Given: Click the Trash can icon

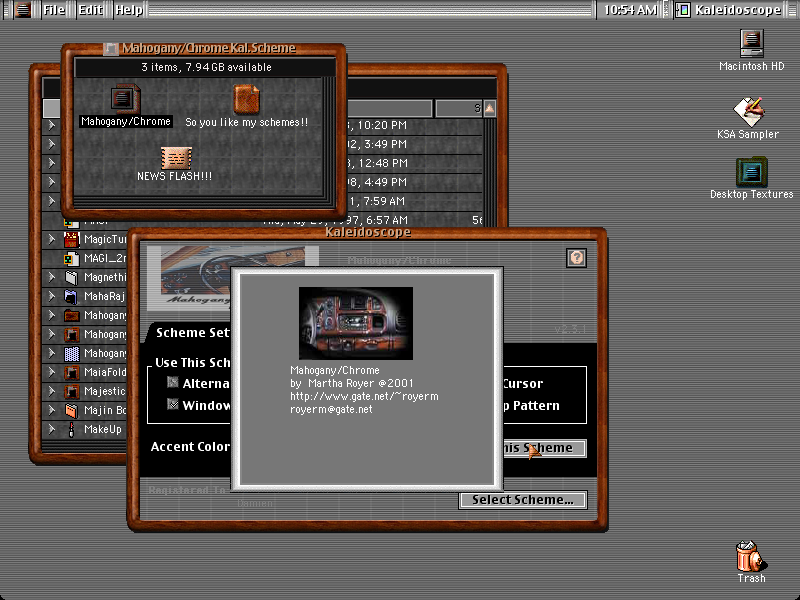Looking at the screenshot, I should click(x=751, y=556).
